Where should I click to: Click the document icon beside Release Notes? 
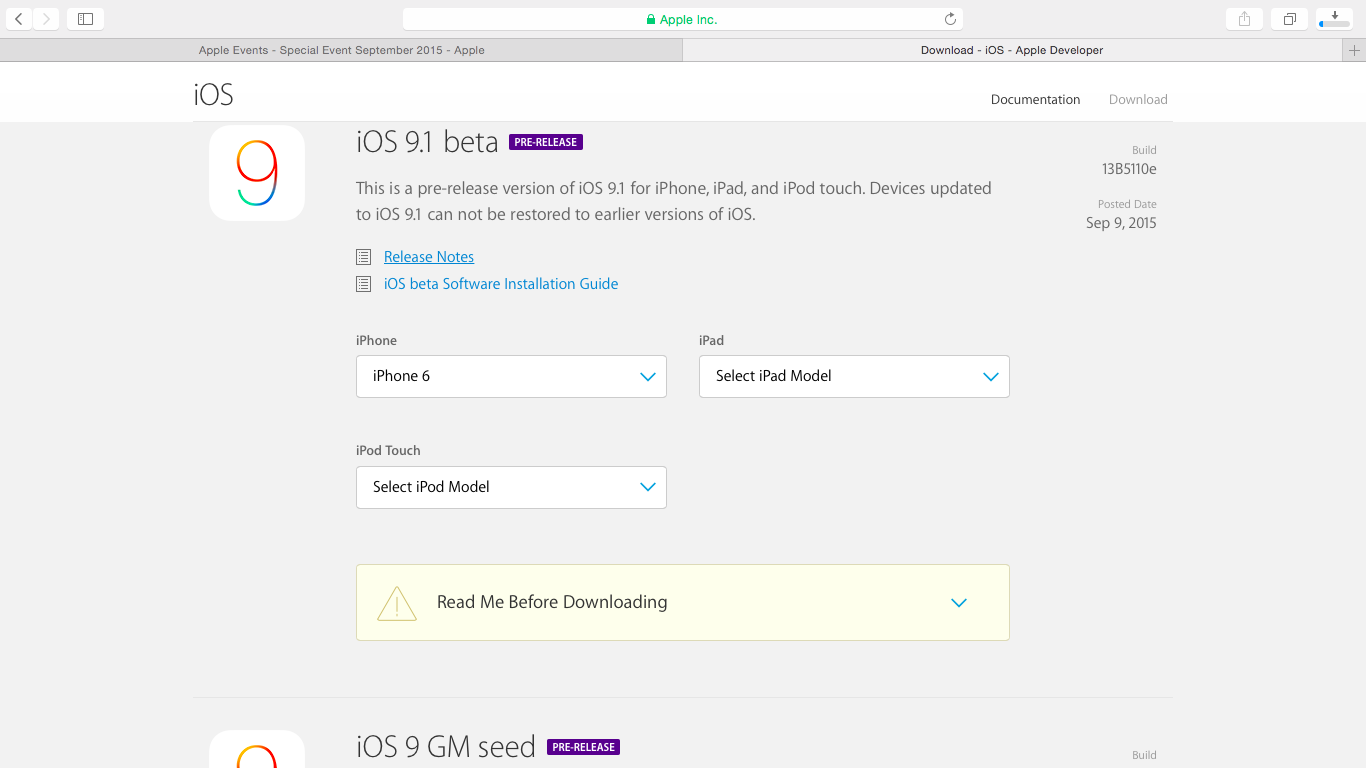364,257
